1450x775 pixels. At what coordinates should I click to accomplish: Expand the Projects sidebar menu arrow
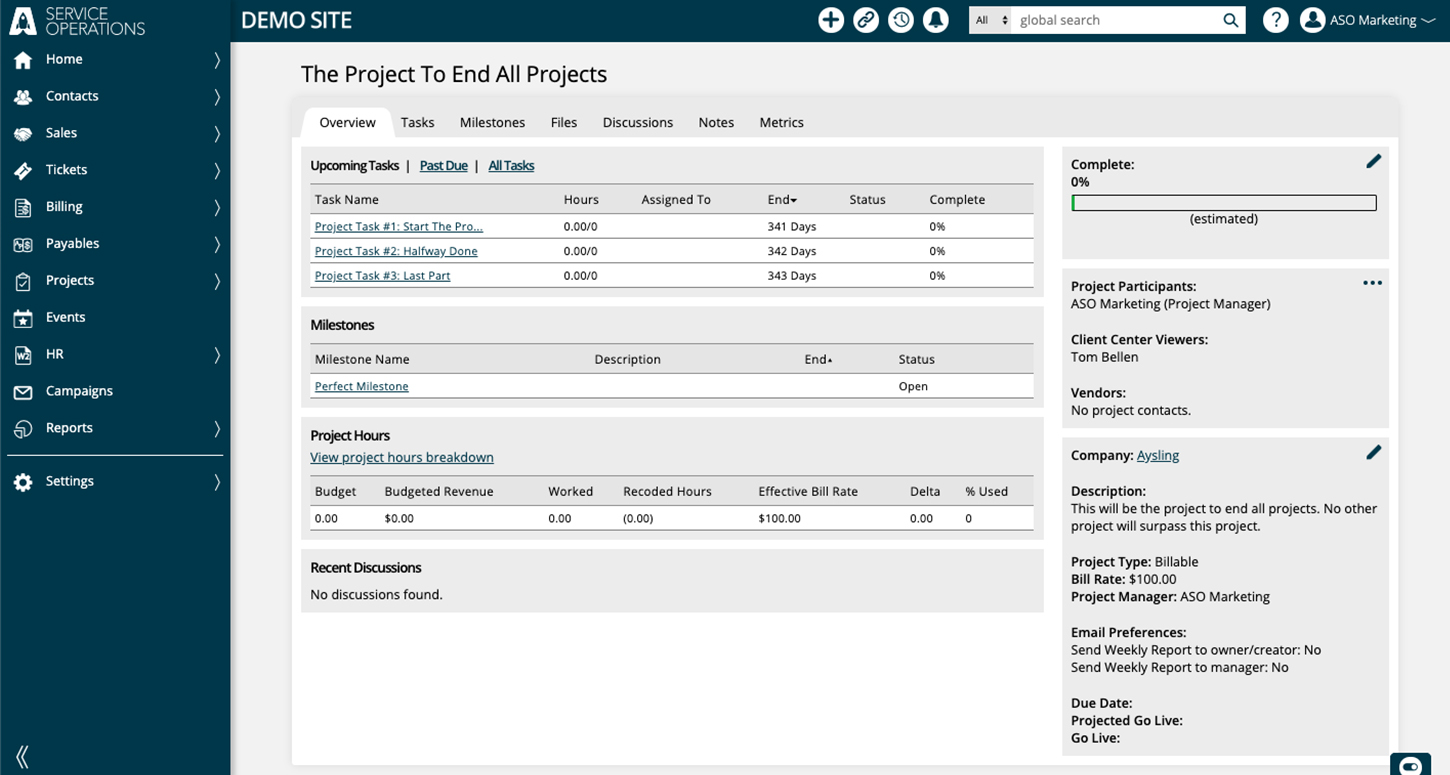pos(217,281)
